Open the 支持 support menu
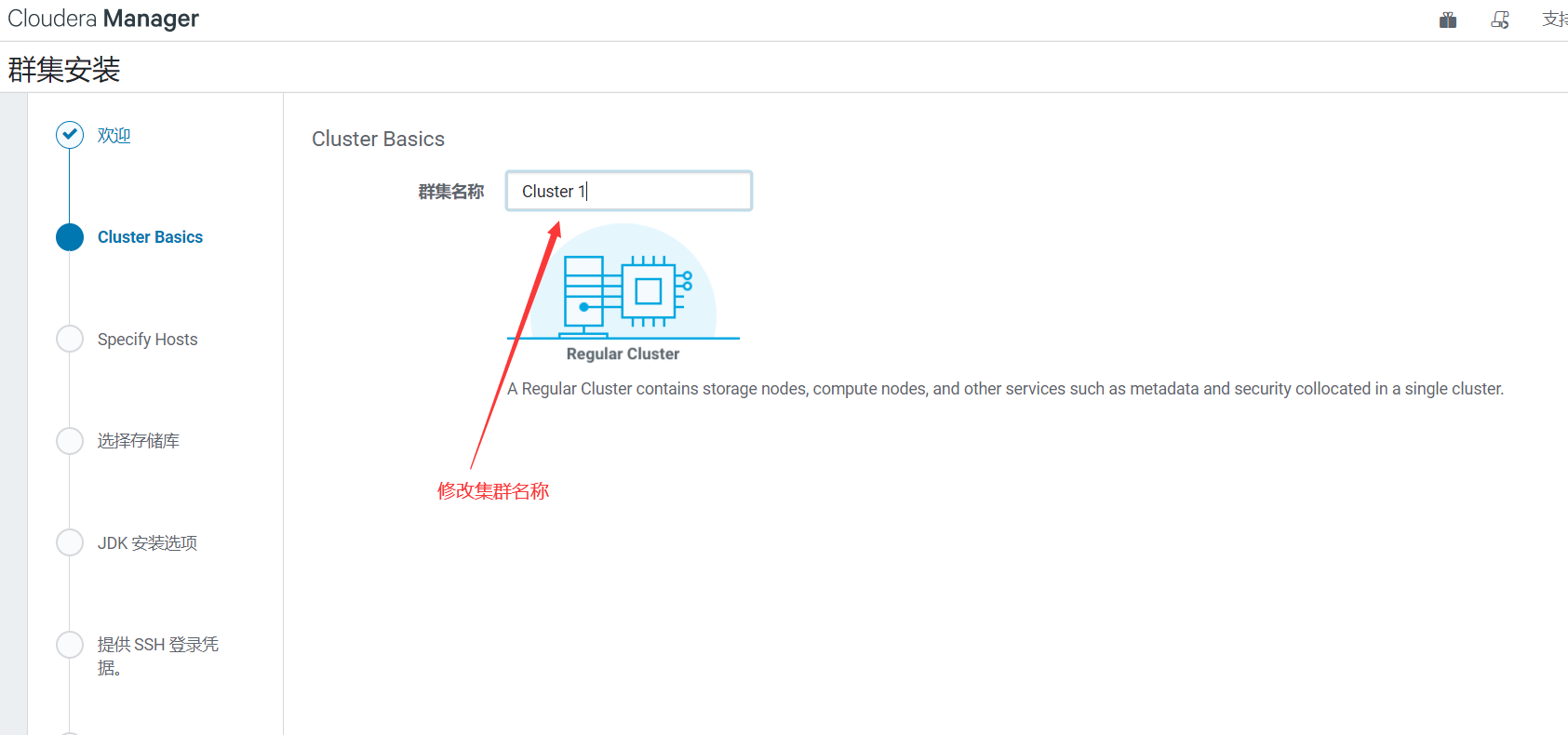Image resolution: width=1568 pixels, height=735 pixels. [x=1555, y=20]
